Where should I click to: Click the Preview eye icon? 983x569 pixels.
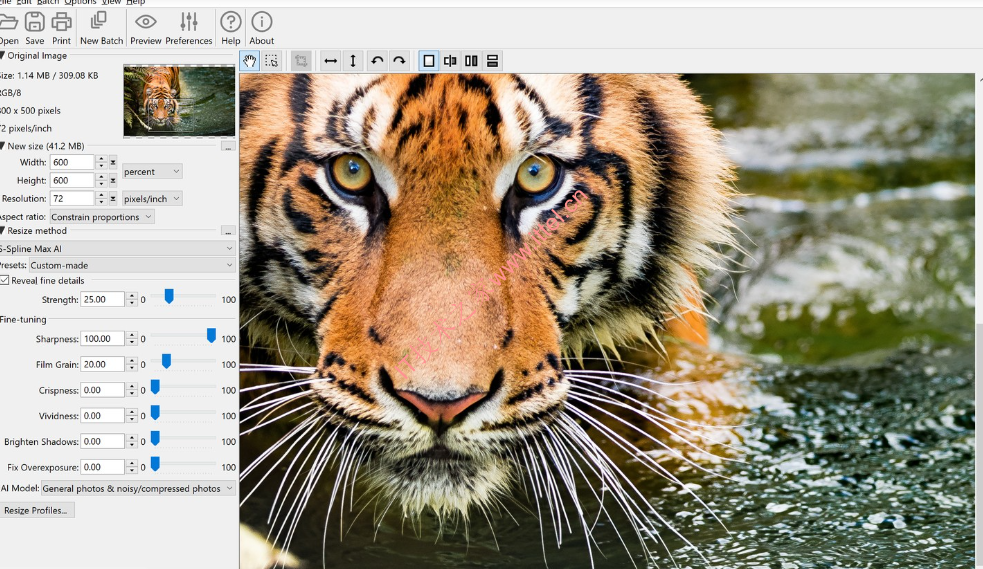[145, 23]
